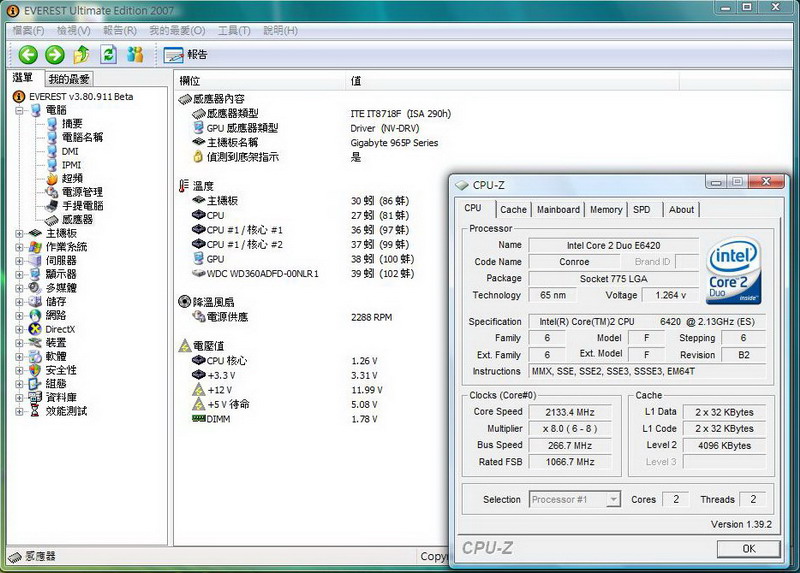
Task: Collapse the 電腦 tree node
Action: coord(19,110)
